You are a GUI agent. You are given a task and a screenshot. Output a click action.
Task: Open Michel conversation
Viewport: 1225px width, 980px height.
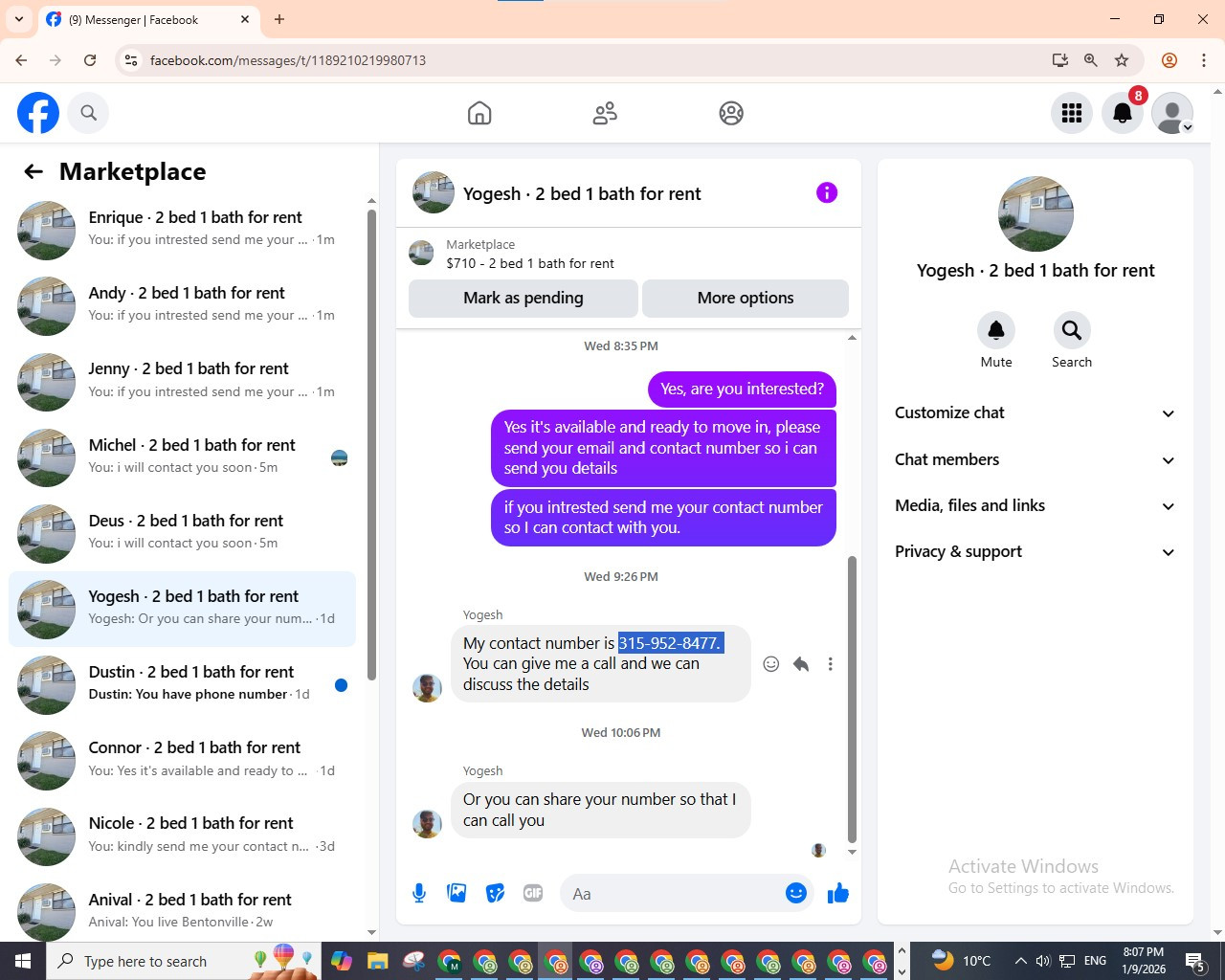point(182,457)
